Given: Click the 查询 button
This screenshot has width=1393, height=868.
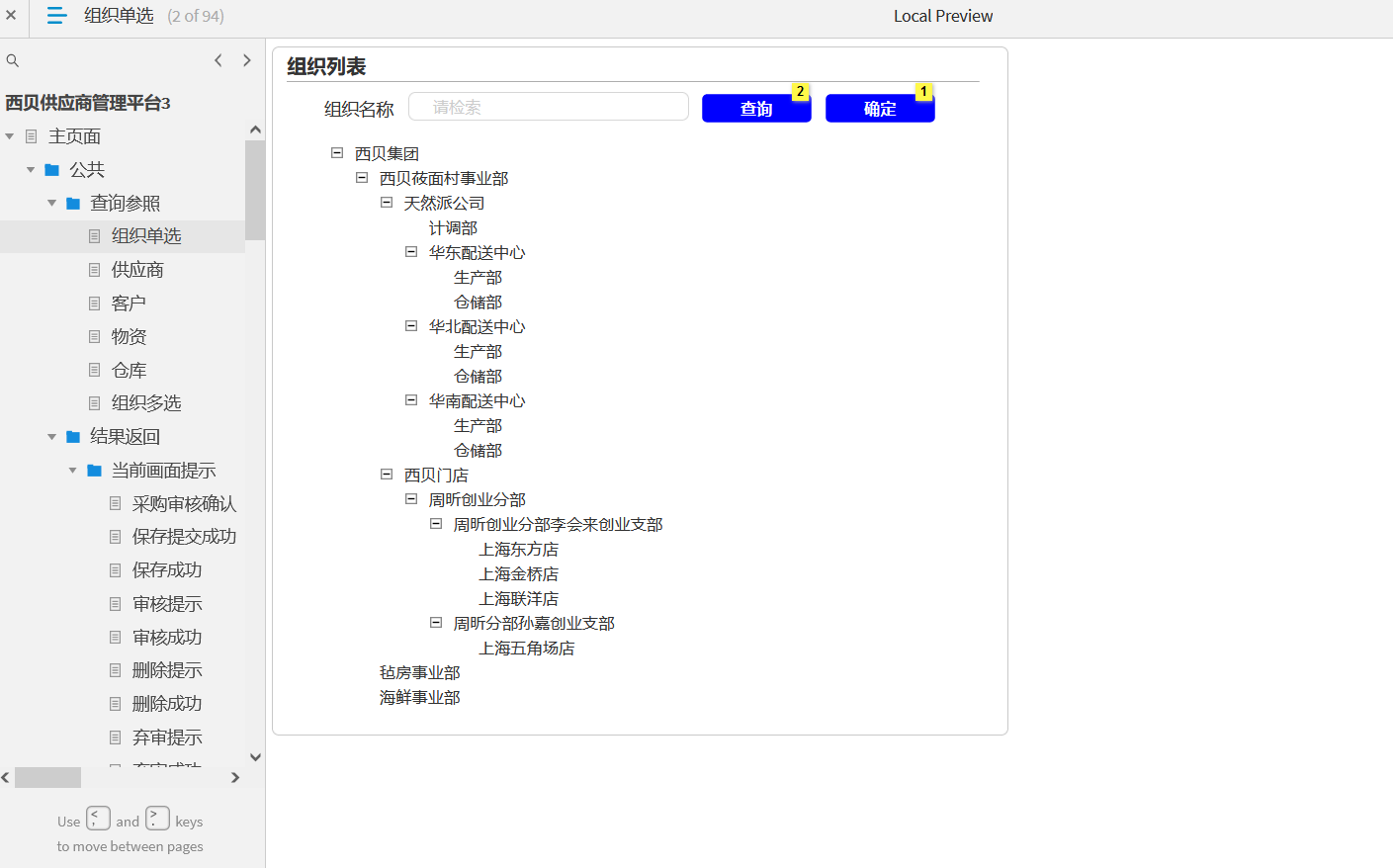Looking at the screenshot, I should coord(756,109).
